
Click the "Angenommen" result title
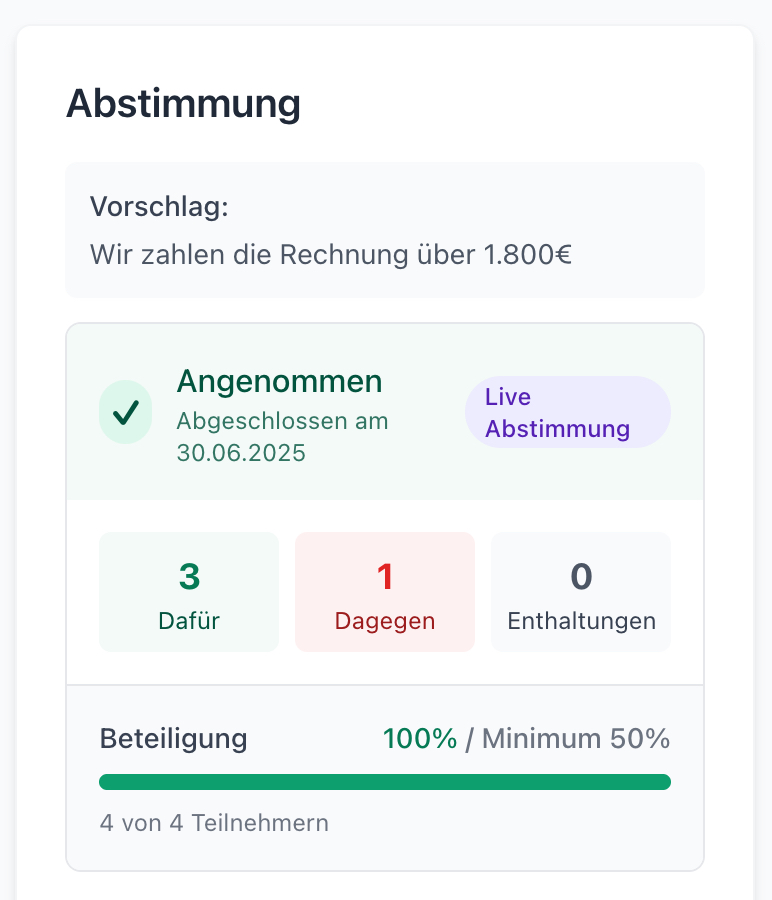pyautogui.click(x=279, y=381)
